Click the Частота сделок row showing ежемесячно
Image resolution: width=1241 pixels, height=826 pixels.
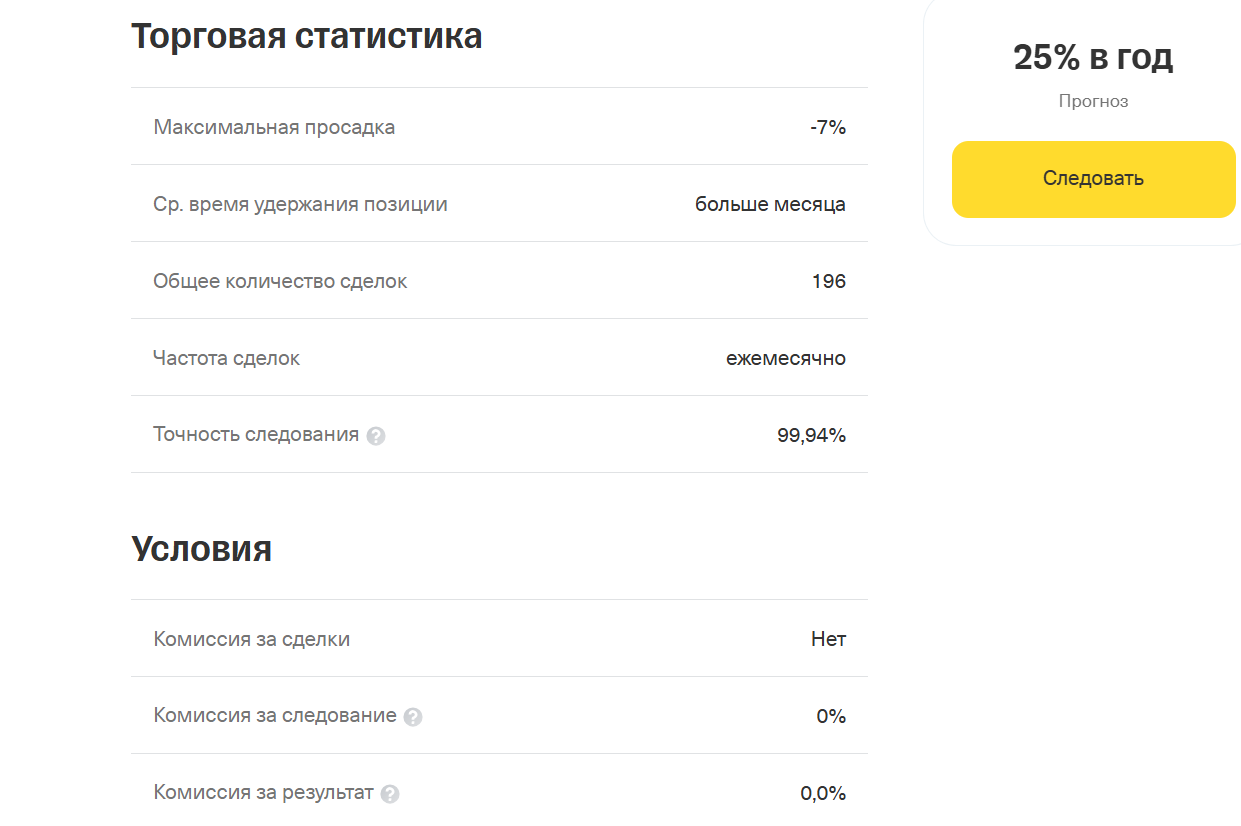coord(500,357)
